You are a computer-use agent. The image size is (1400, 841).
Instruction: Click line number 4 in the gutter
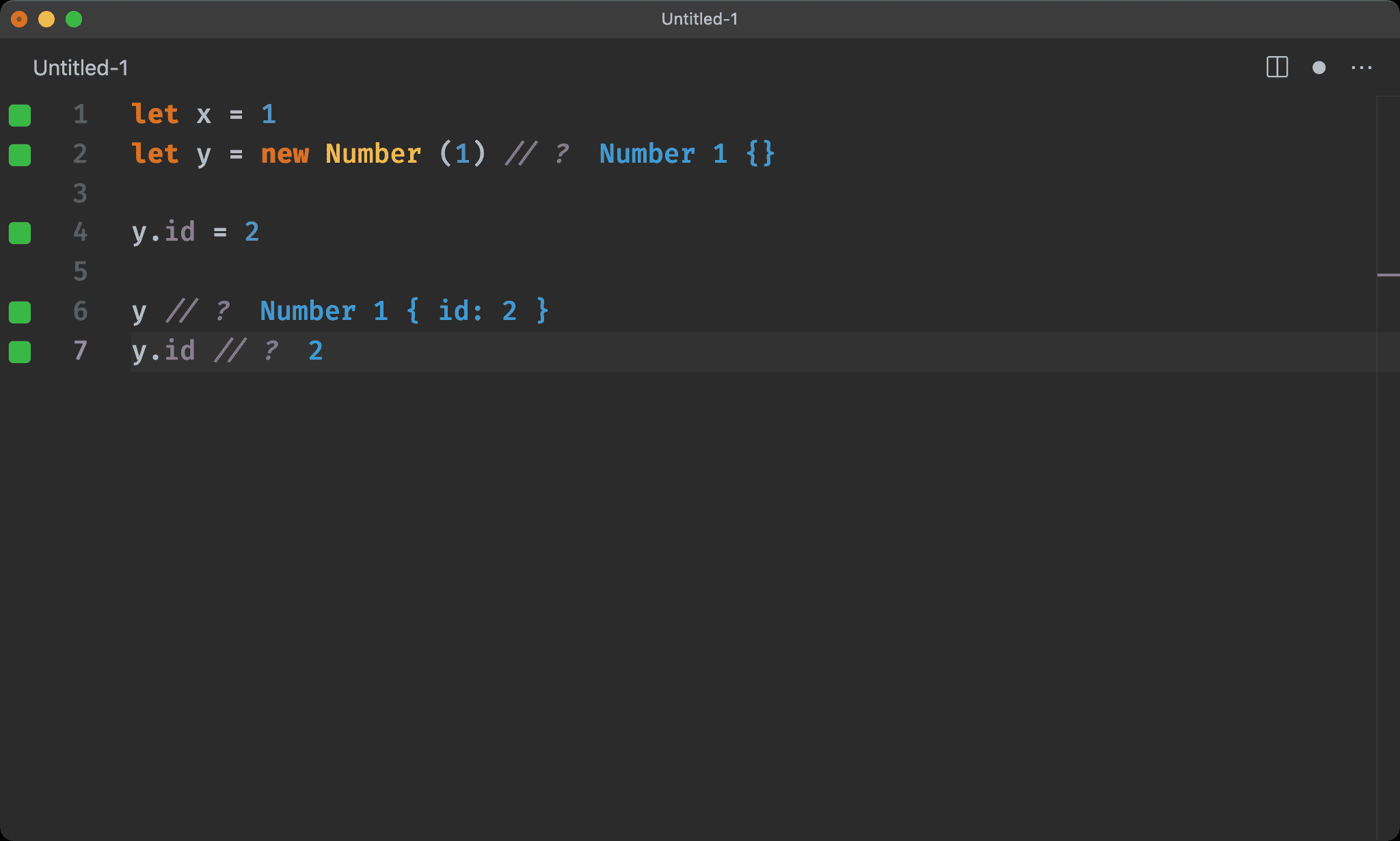point(81,232)
